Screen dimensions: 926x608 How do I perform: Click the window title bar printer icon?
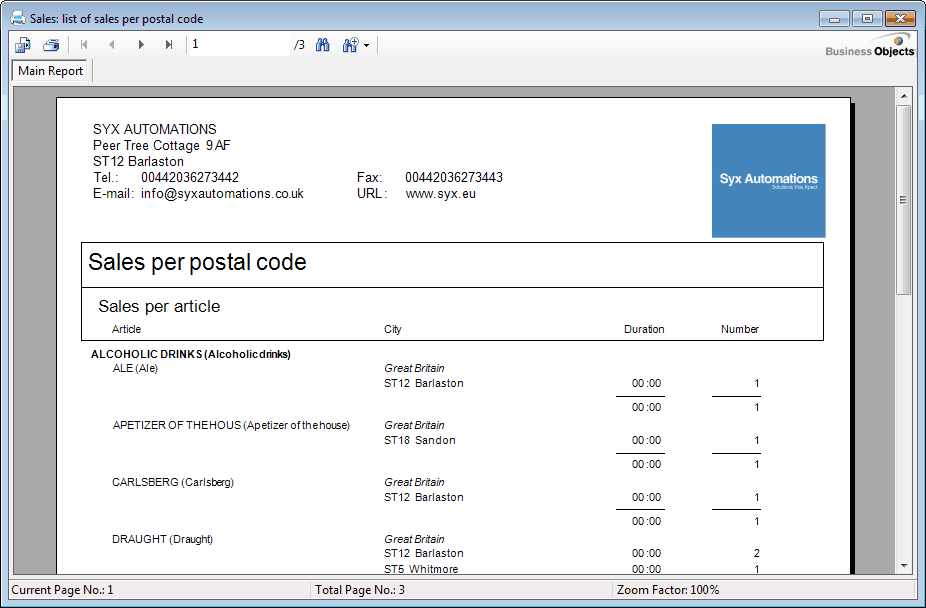coord(18,18)
